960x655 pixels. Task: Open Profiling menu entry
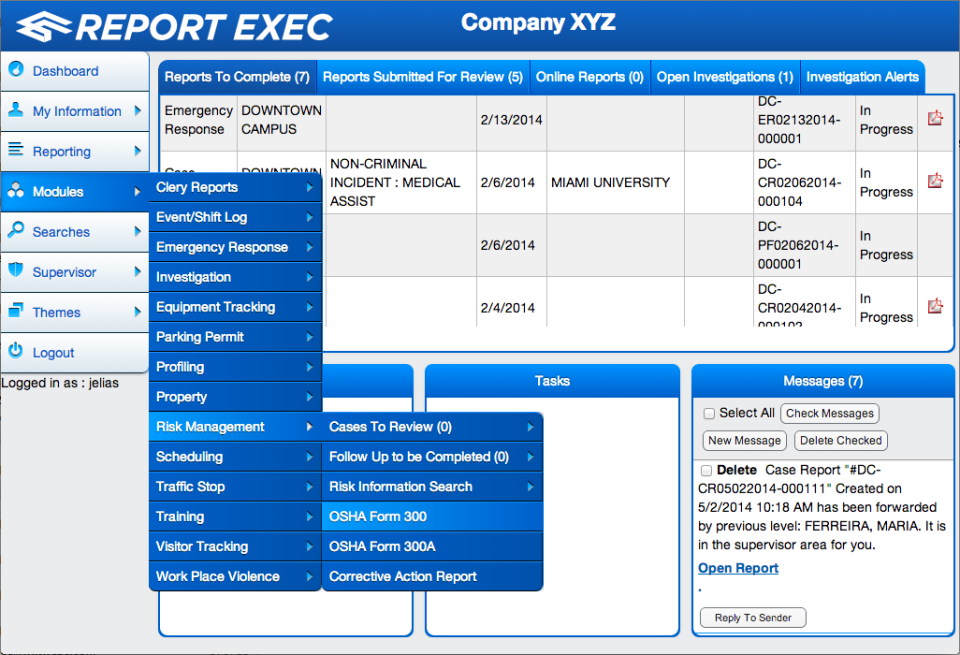tap(235, 367)
